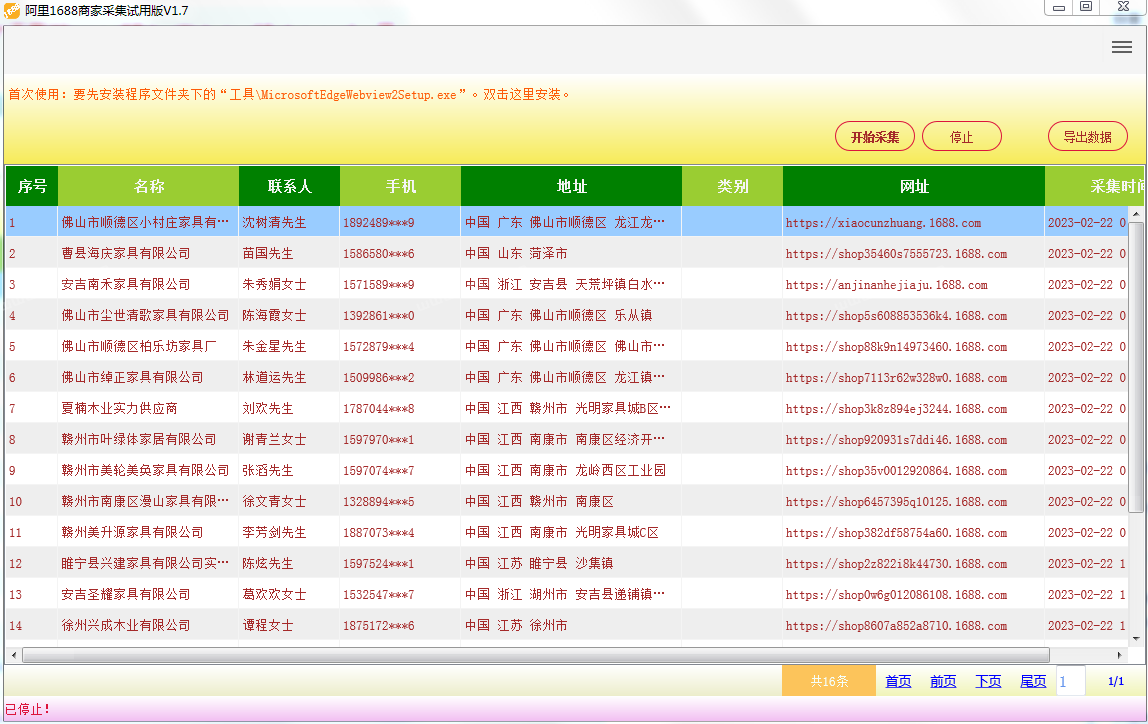Click address 中国 山东 菏泽市

click(x=516, y=253)
